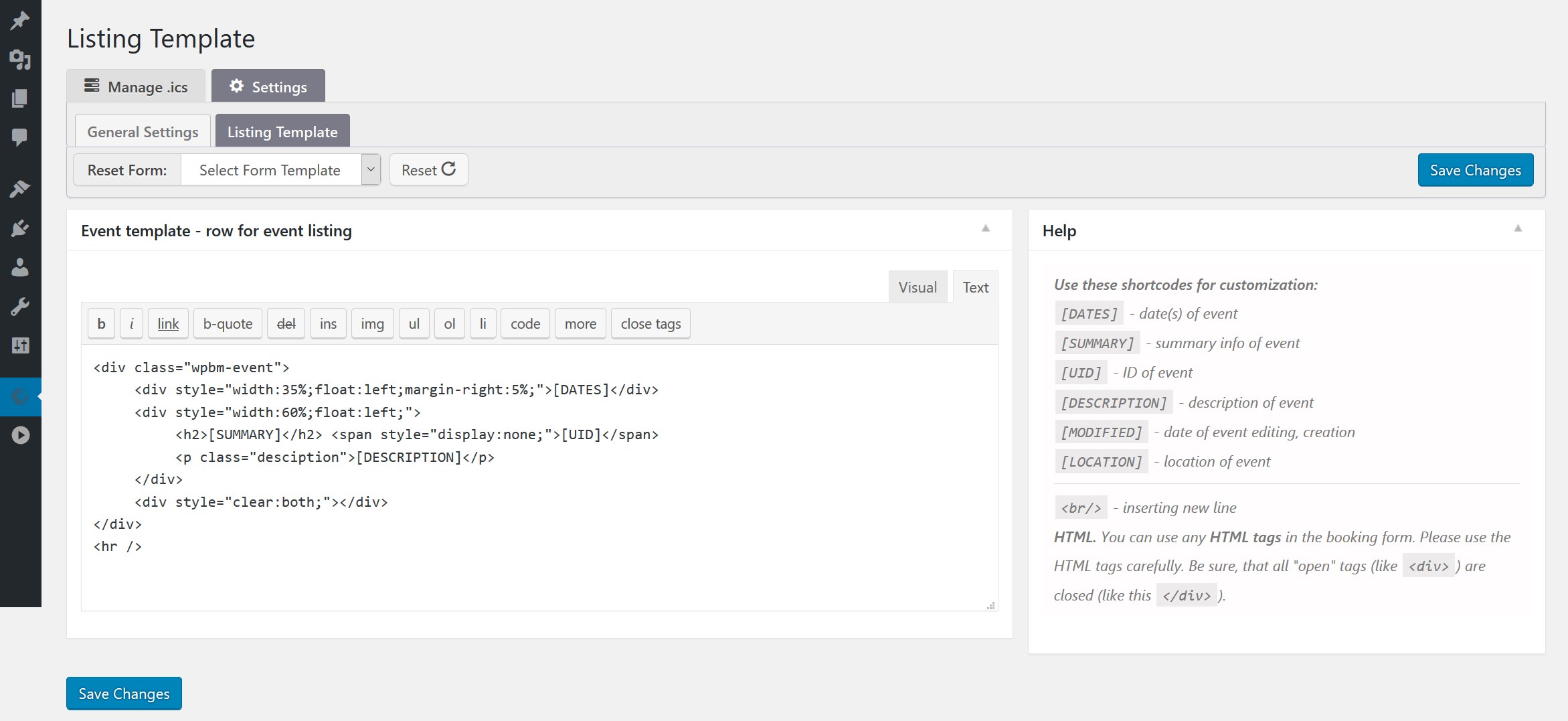Click the Reset button with refresh icon
Screen dimensions: 1568x721
[428, 170]
